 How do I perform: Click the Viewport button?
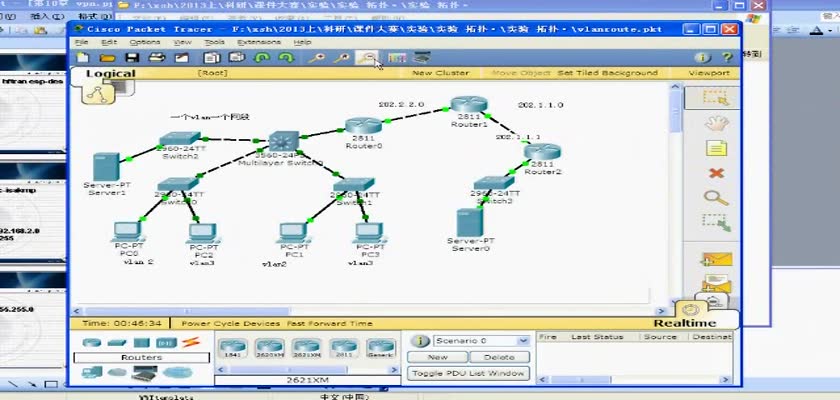pyautogui.click(x=709, y=73)
